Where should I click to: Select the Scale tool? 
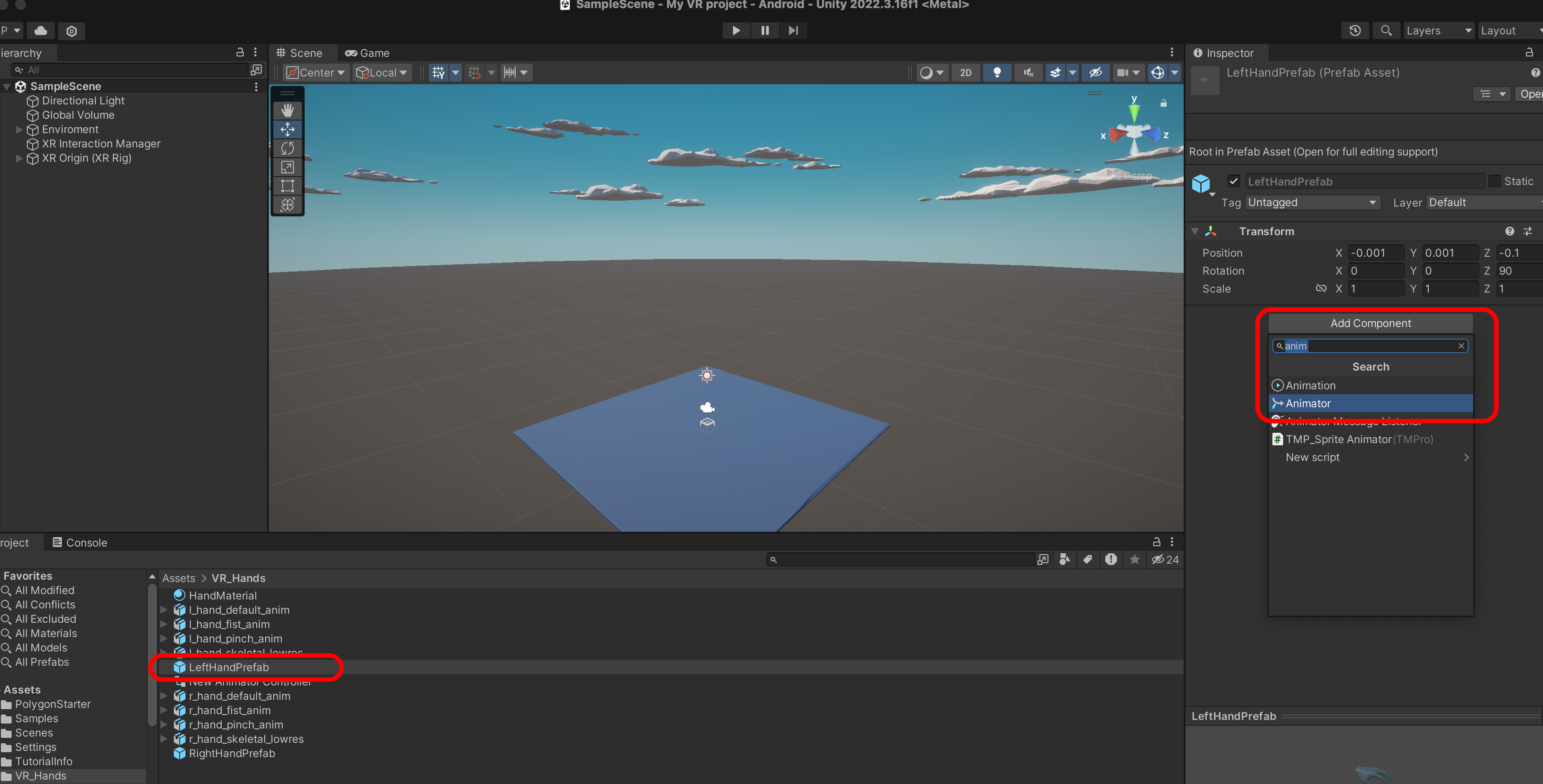point(288,167)
